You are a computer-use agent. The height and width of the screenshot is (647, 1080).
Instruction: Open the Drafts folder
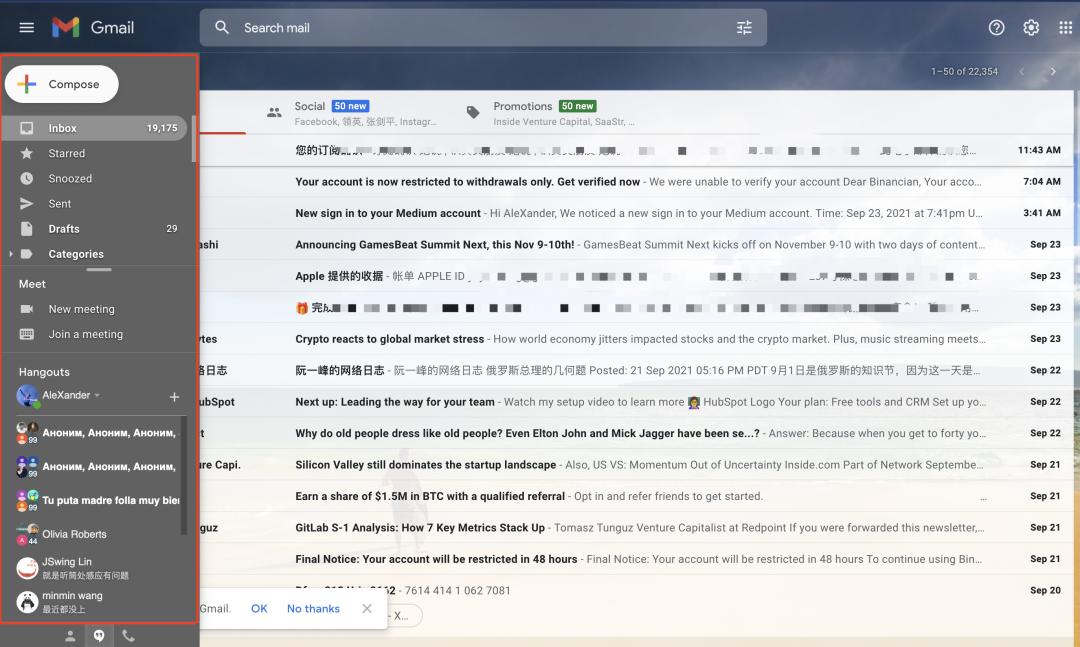tap(94, 229)
